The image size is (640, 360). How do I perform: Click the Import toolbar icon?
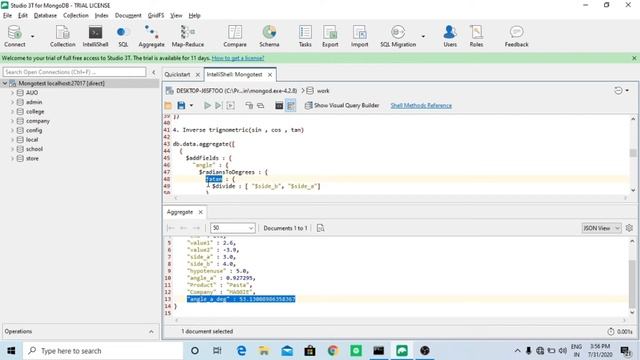[359, 36]
